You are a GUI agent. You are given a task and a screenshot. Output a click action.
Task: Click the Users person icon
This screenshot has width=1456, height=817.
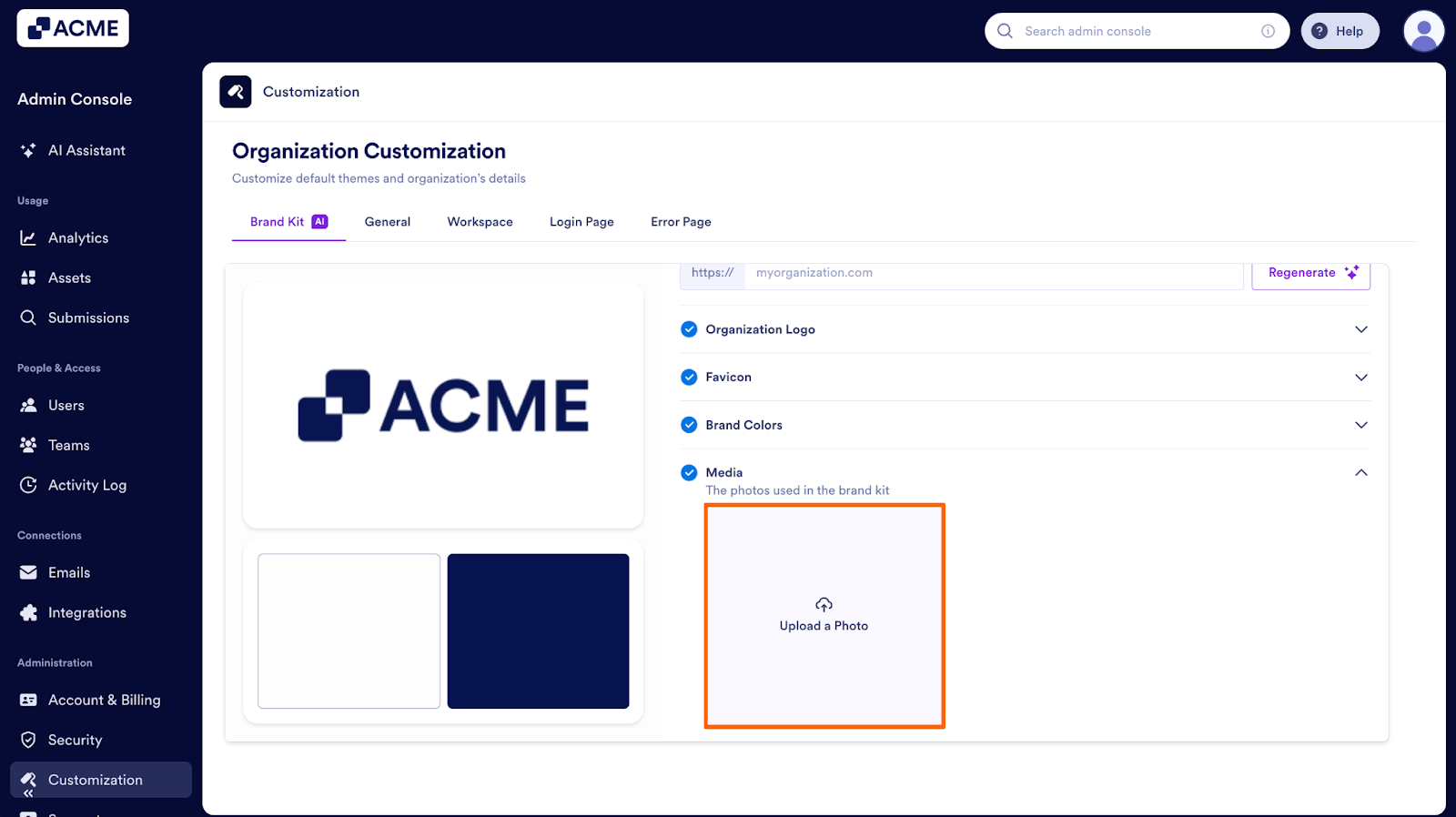tap(28, 405)
